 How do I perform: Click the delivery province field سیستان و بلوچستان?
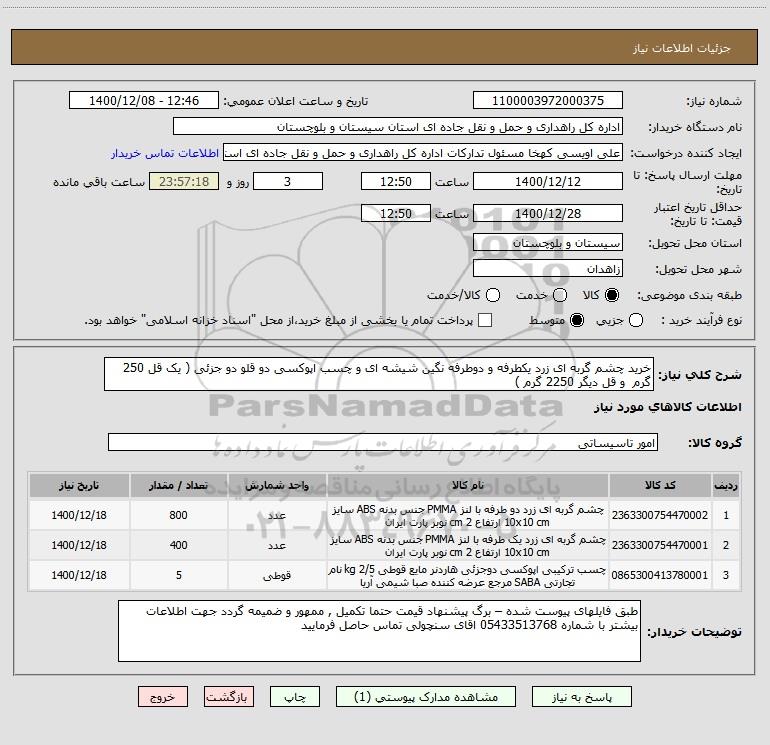point(548,243)
